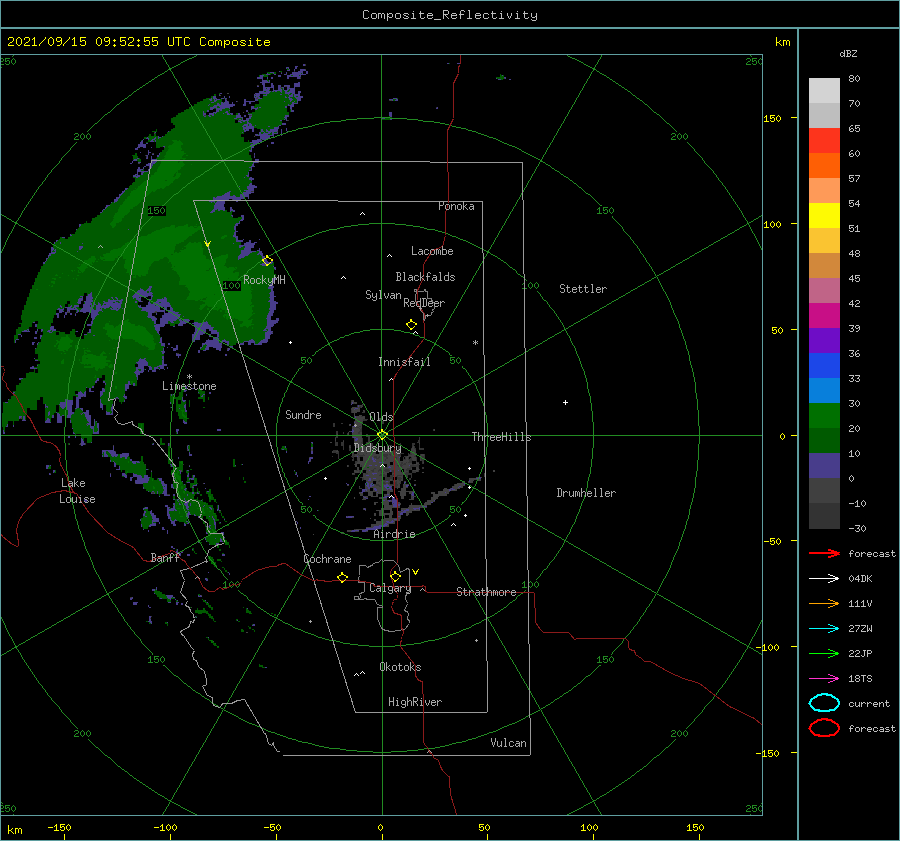This screenshot has width=900, height=841.
Task: Click the Vulcan town label
Action: [509, 743]
